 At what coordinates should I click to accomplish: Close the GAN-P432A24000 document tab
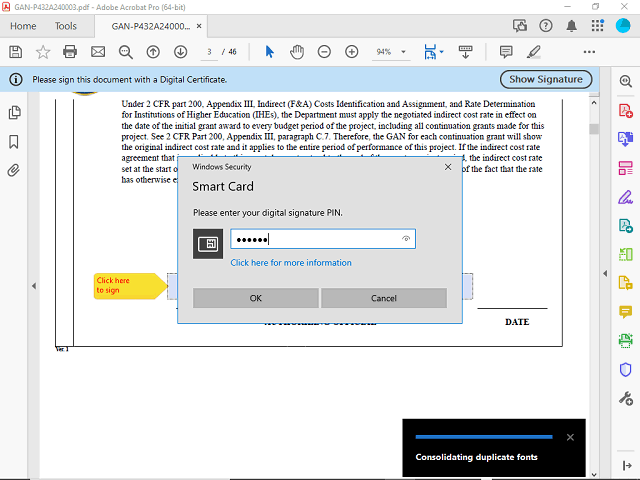(x=199, y=26)
